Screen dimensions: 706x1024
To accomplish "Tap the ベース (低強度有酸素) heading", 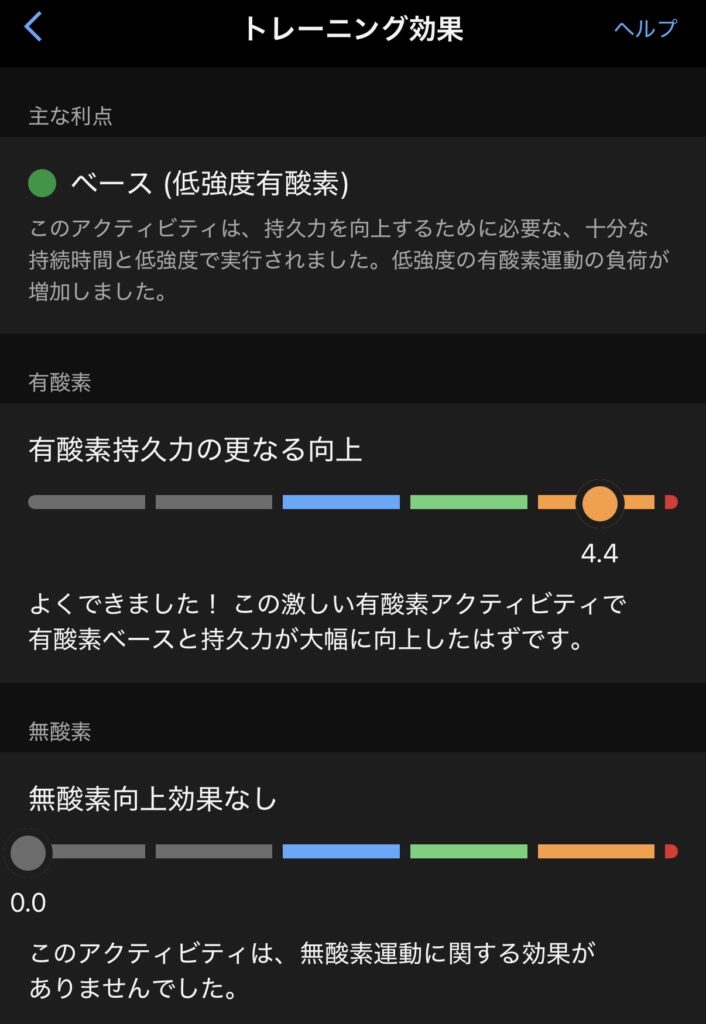I will click(209, 183).
